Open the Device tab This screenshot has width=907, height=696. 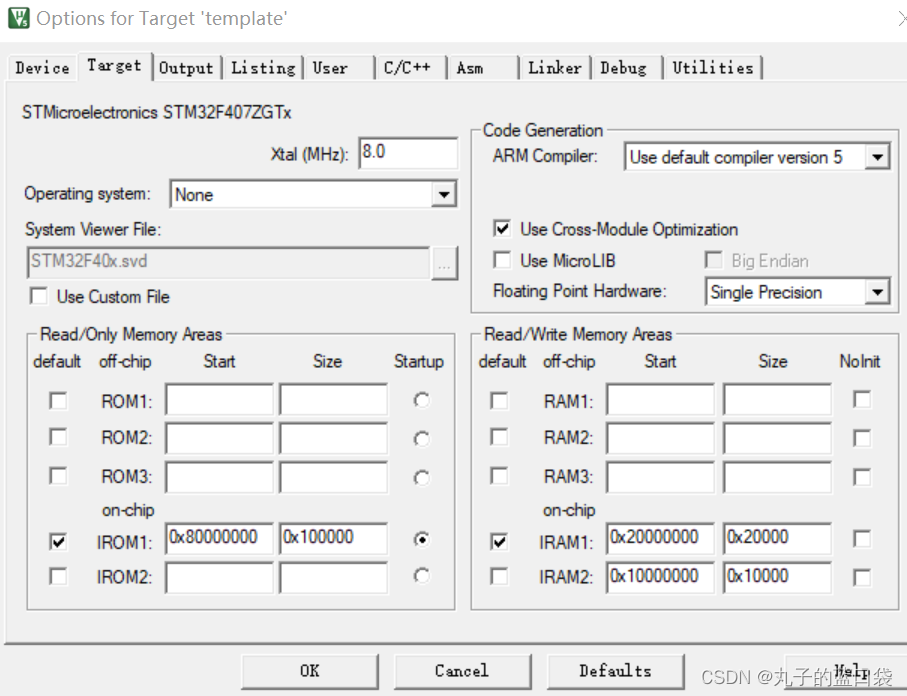42,68
